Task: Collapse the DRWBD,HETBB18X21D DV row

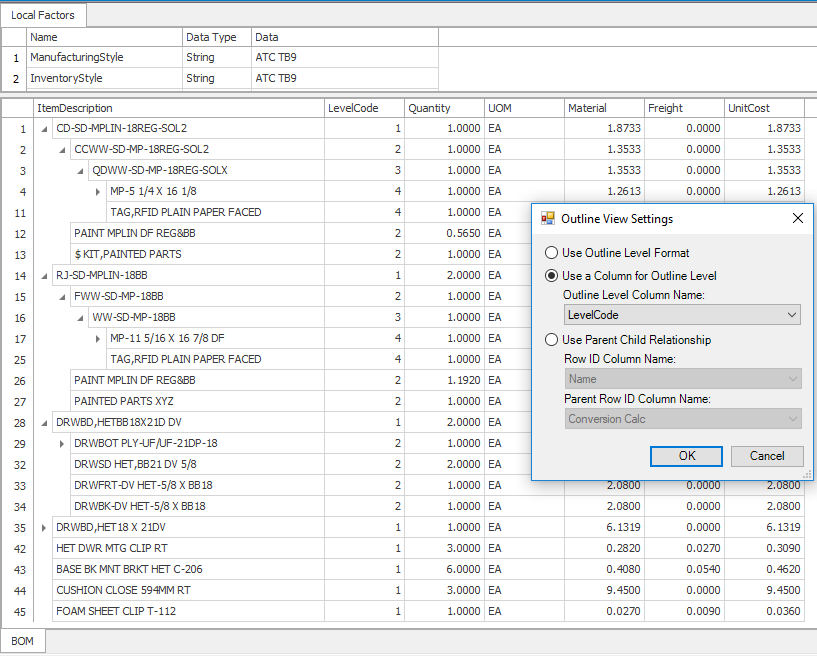Action: [43, 422]
